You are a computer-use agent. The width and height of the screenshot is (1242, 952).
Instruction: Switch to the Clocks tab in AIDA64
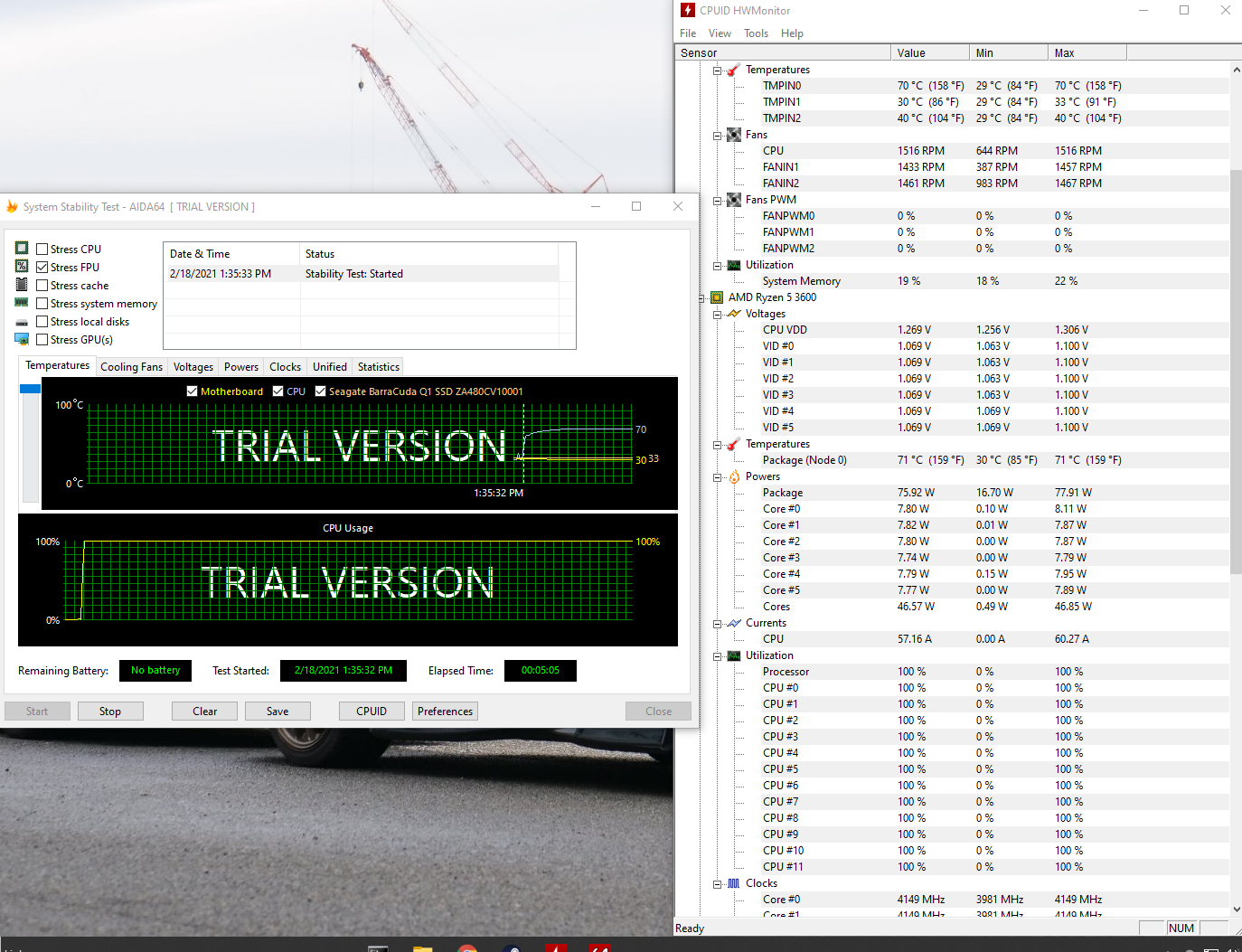(285, 366)
